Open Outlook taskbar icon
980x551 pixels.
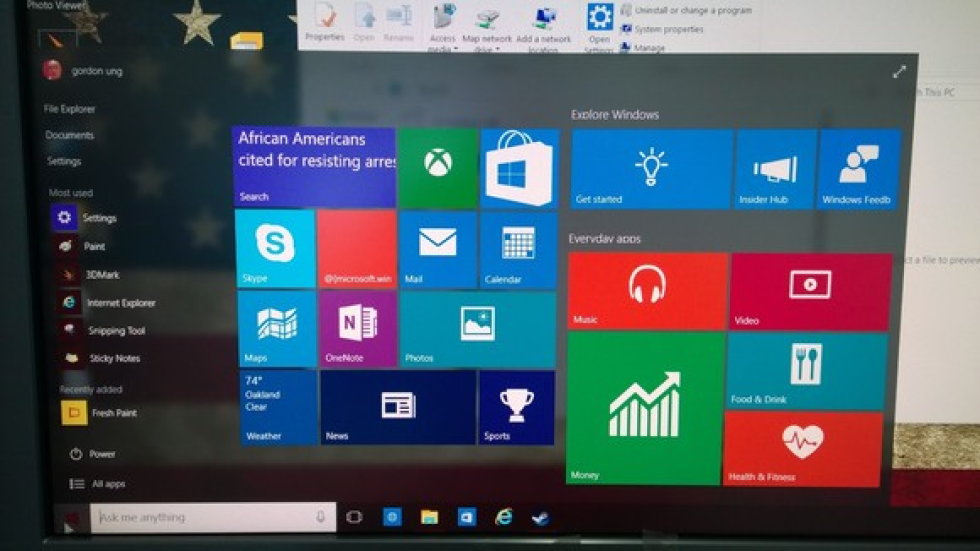click(466, 517)
